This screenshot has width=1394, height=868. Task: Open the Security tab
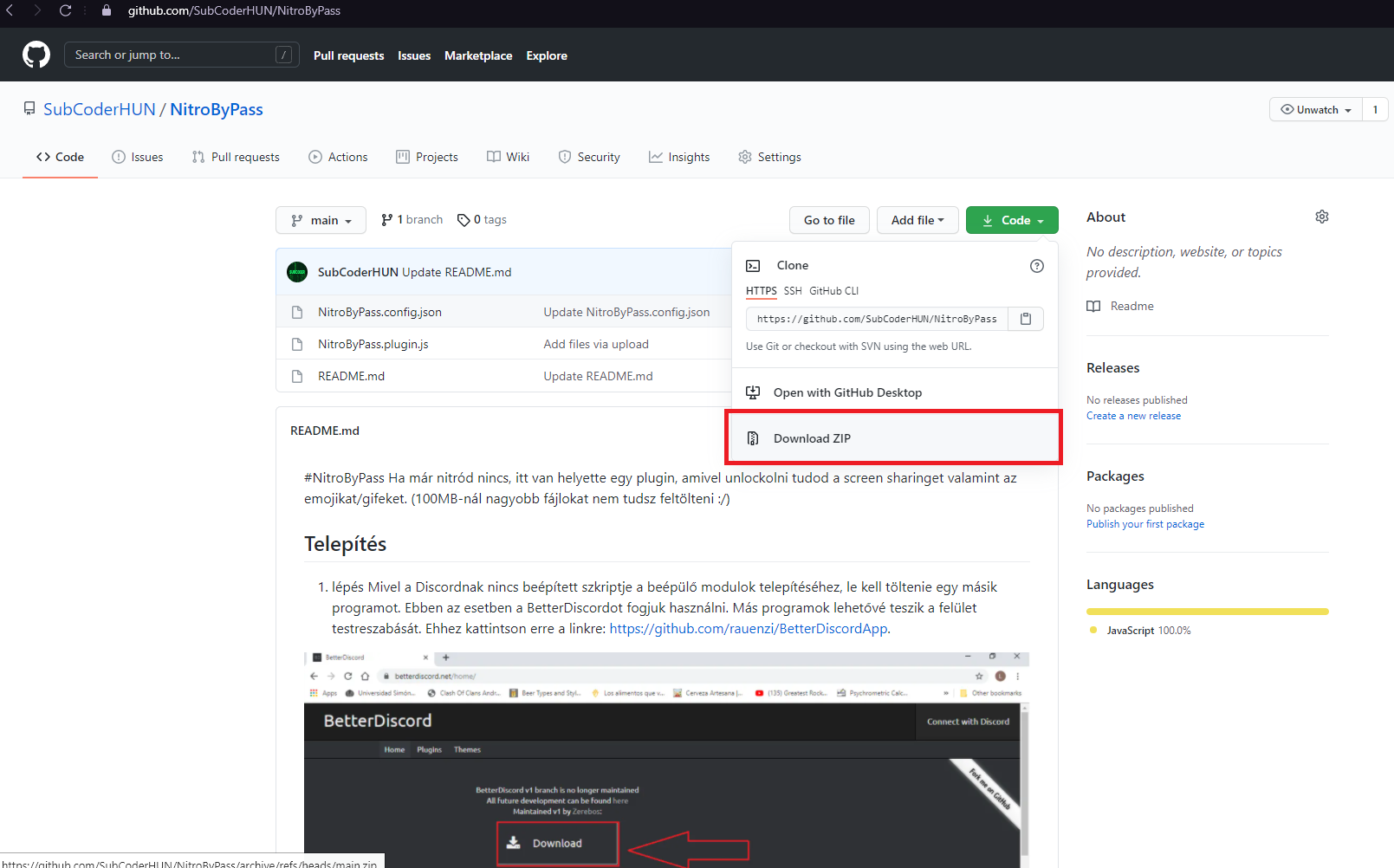pyautogui.click(x=589, y=157)
